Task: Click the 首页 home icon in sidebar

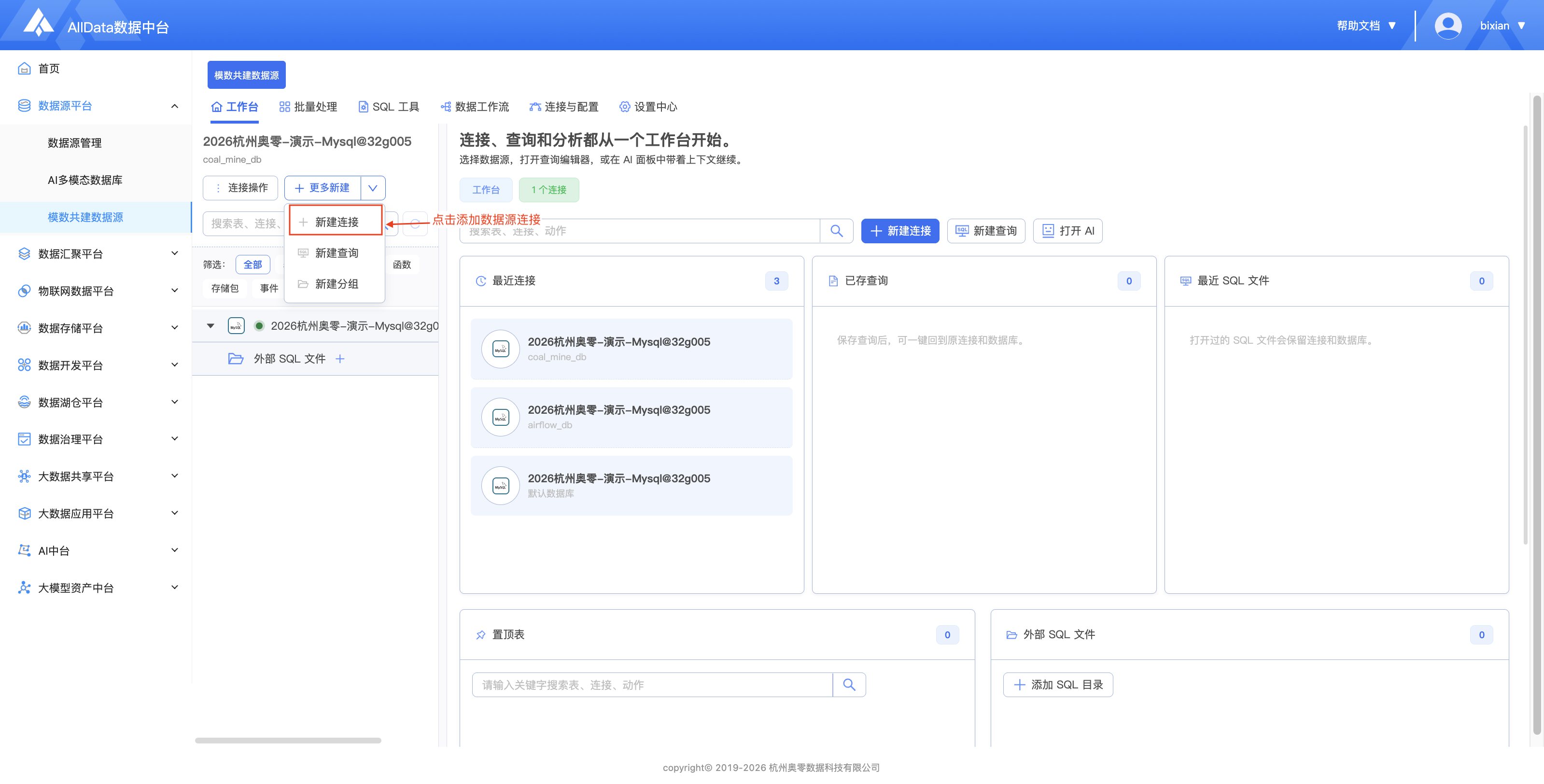Action: (x=24, y=69)
